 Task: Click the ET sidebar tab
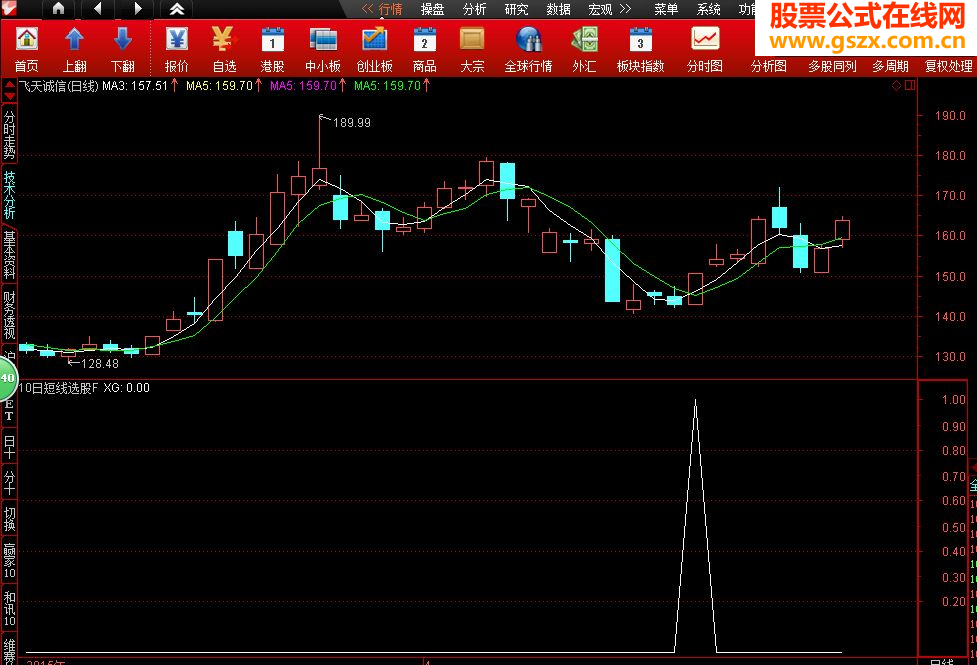coord(9,411)
